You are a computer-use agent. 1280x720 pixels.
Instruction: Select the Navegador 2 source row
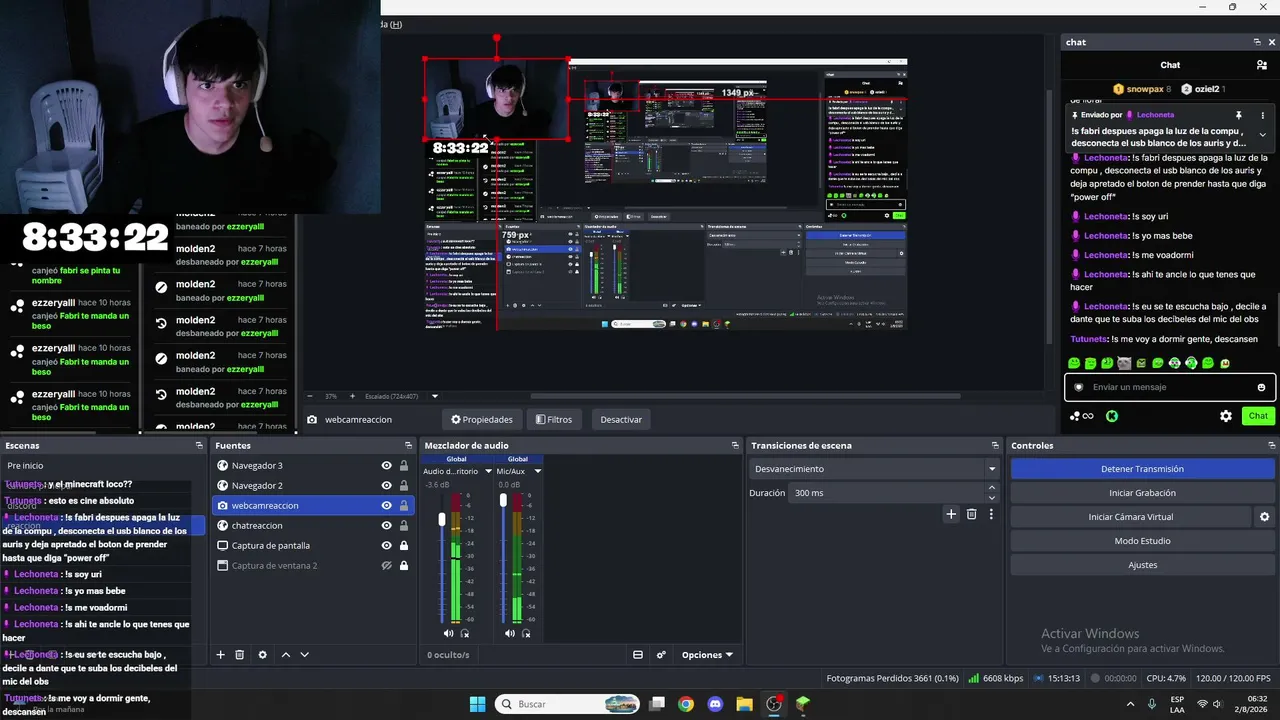pyautogui.click(x=313, y=485)
